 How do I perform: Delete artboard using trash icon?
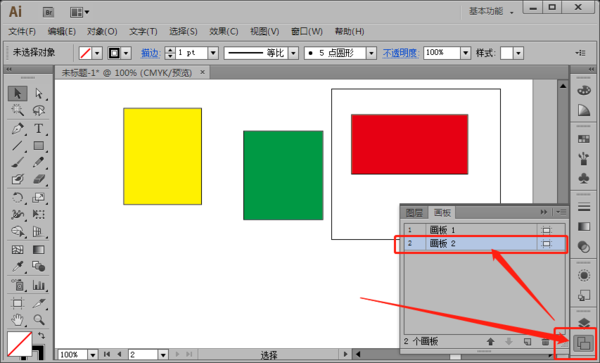(x=546, y=342)
